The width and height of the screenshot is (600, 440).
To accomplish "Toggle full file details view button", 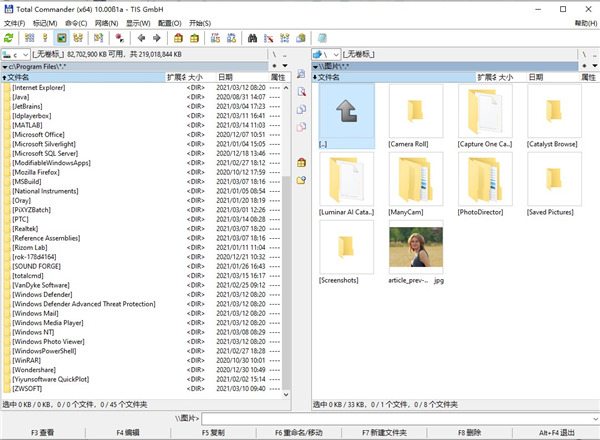I will (x=44, y=38).
